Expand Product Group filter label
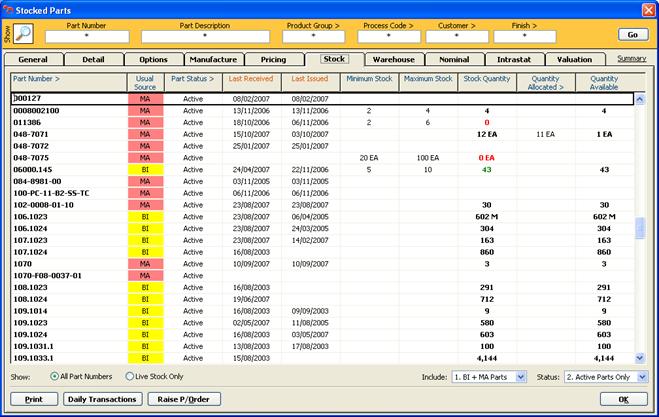659x417 pixels. pos(313,26)
